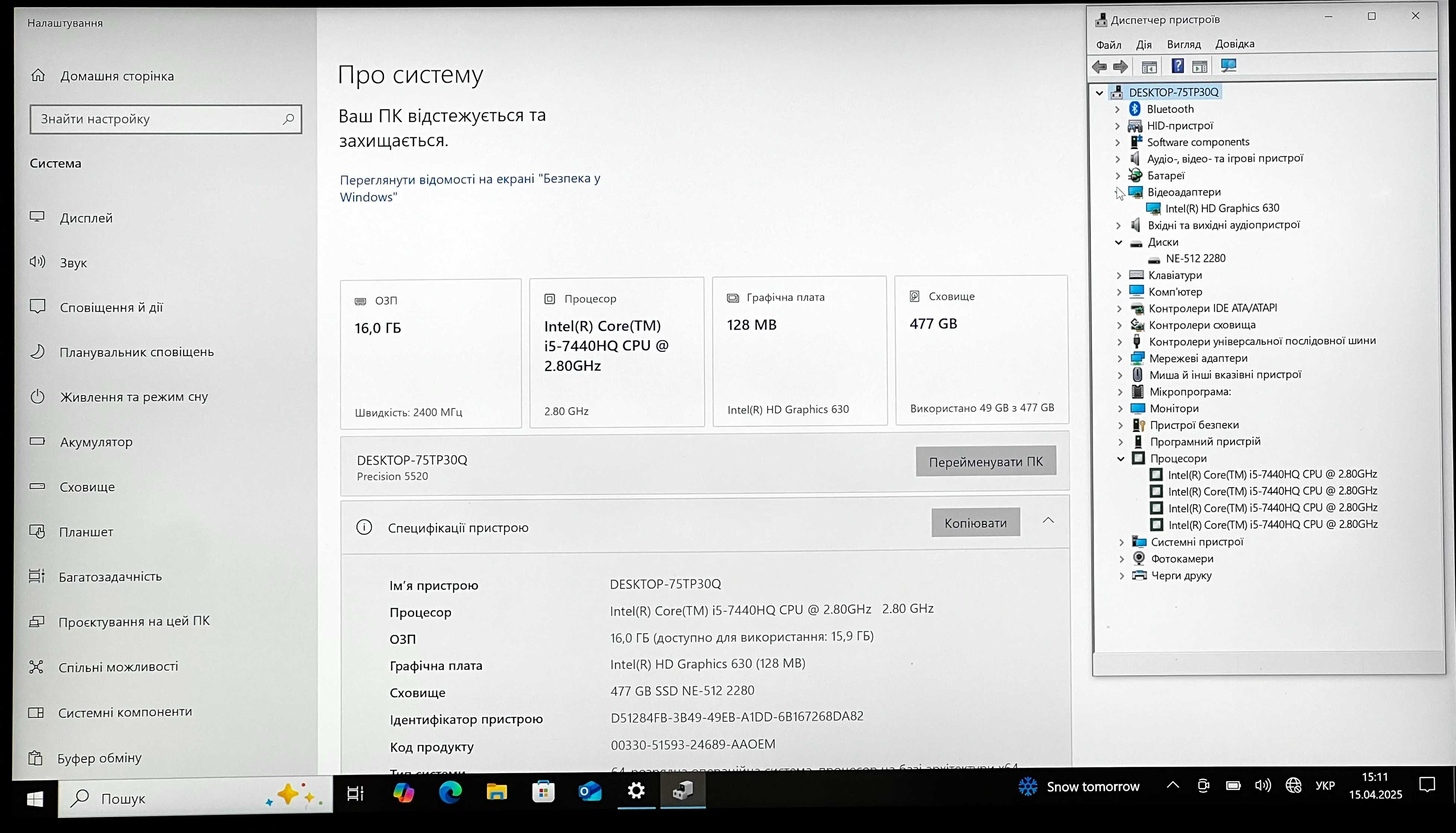Open the volume control in system tray

tap(1263, 786)
